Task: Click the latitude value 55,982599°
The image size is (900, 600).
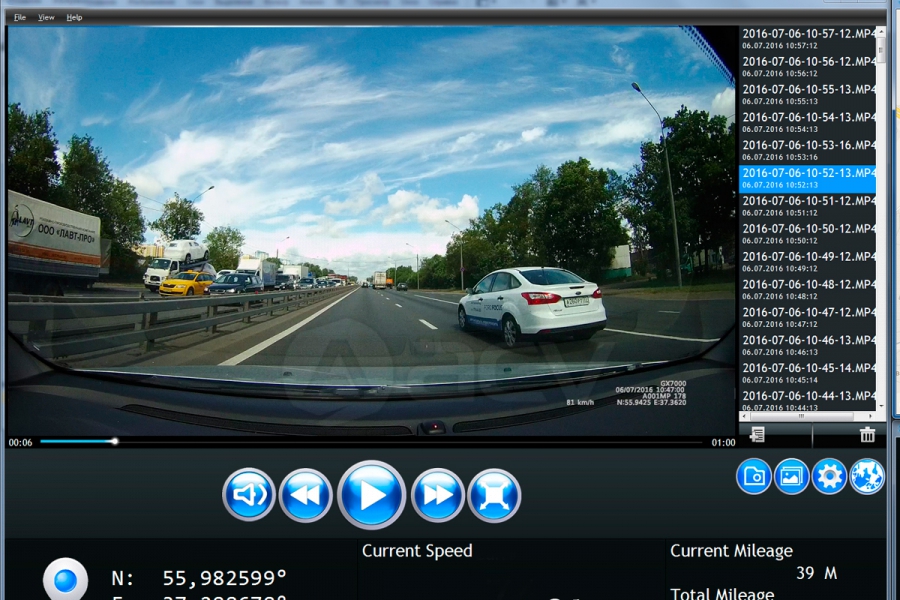Action: point(224,578)
